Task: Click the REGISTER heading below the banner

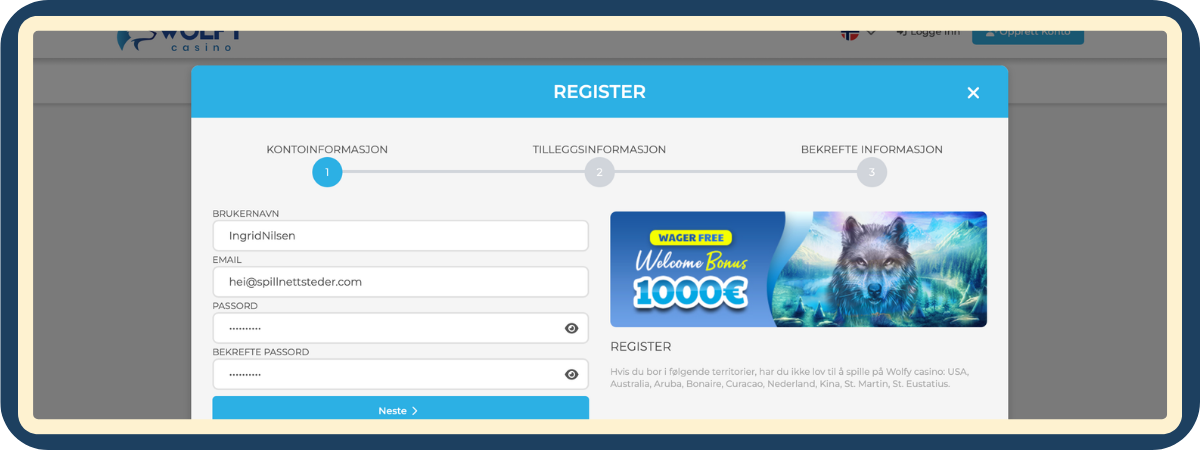Action: [640, 347]
